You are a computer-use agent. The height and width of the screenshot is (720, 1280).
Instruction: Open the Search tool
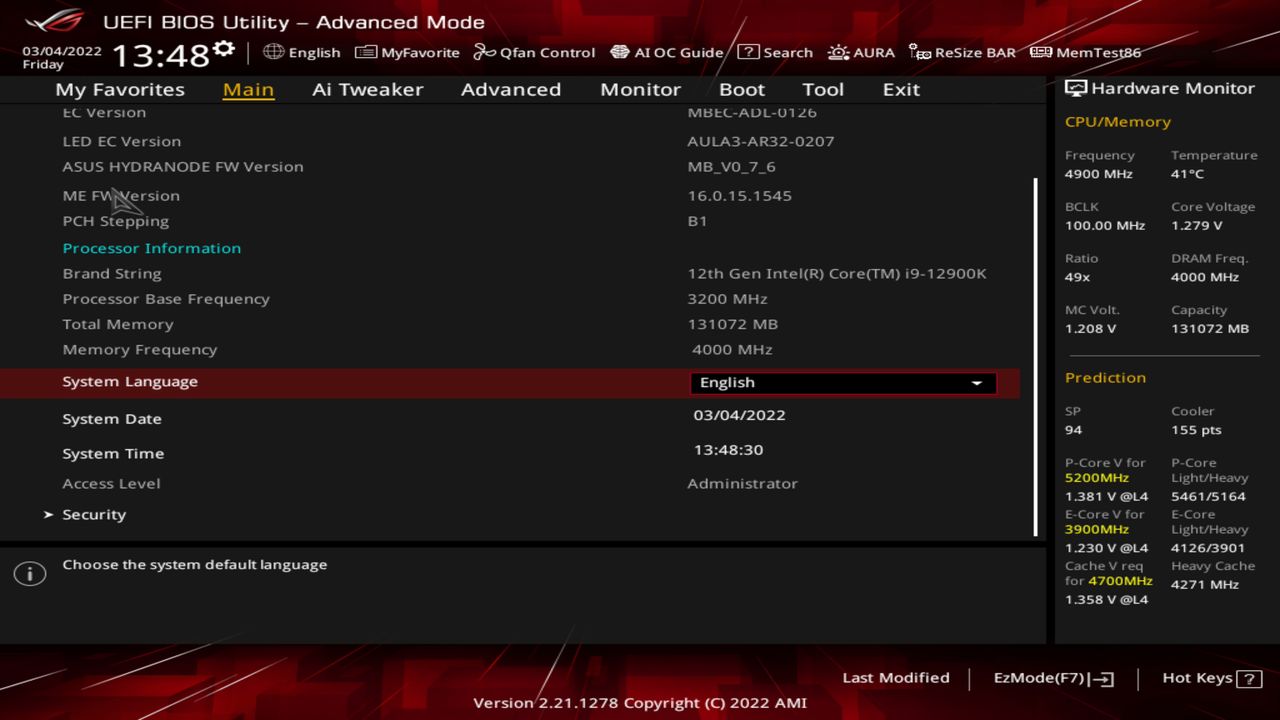[x=775, y=52]
